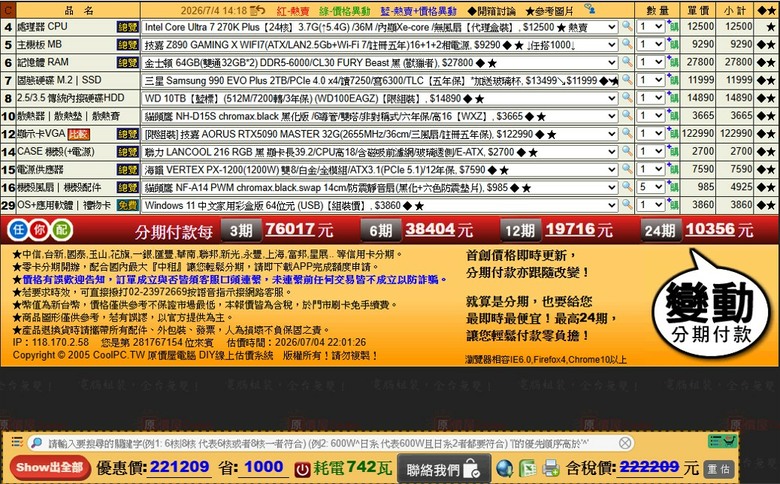The image size is (780, 484).
Task: Click the Show出全部 button
Action: click(50, 468)
